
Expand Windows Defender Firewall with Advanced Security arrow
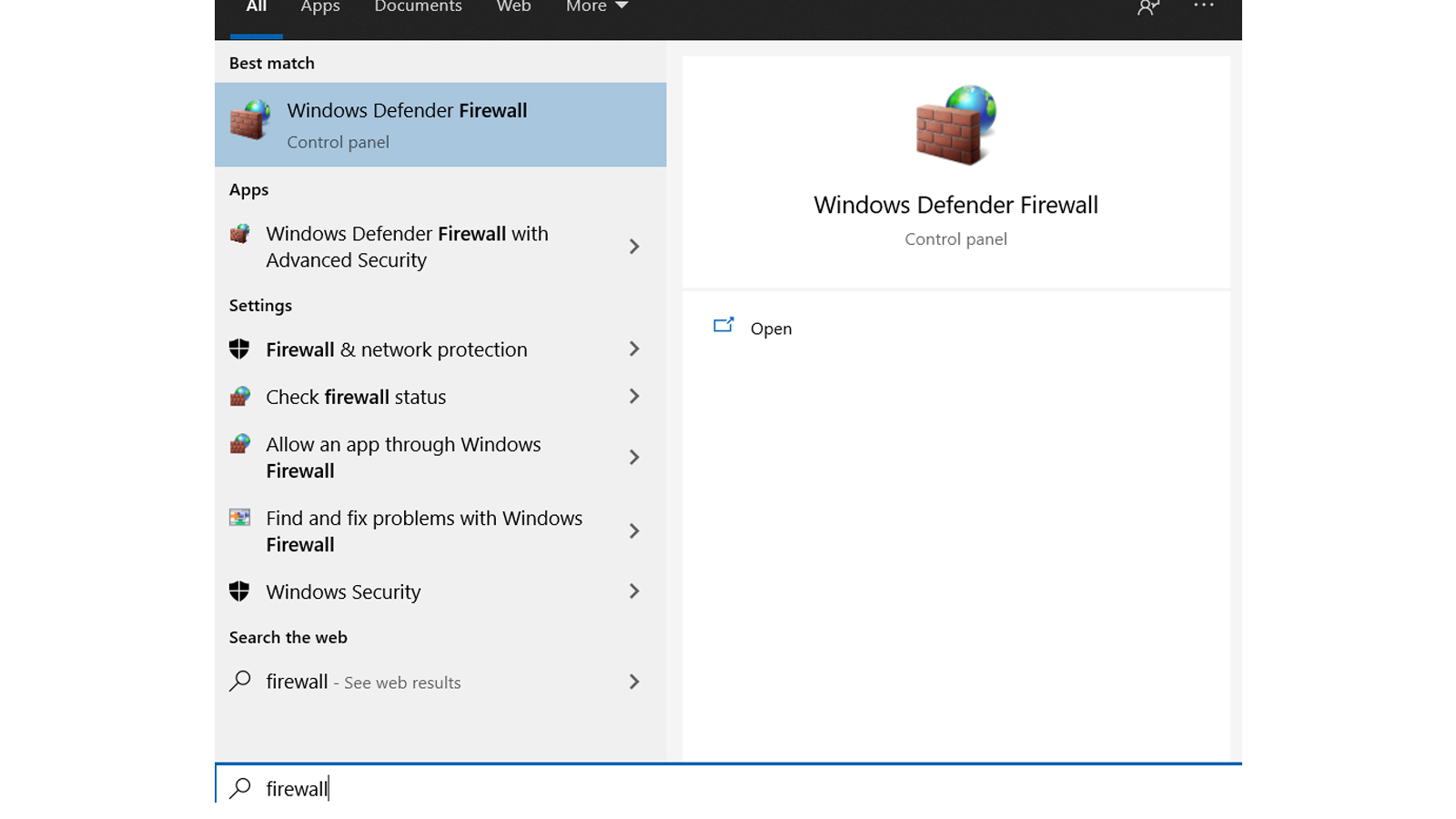[634, 247]
